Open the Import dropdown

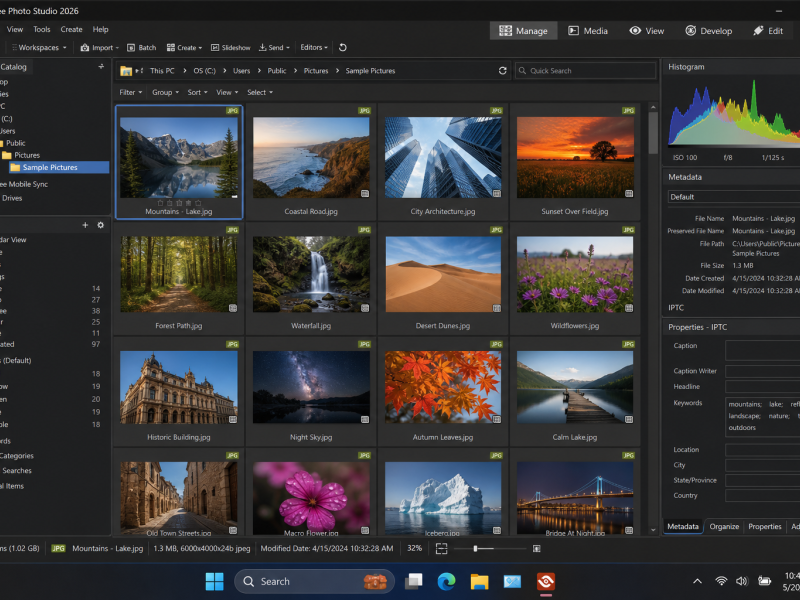[99, 47]
